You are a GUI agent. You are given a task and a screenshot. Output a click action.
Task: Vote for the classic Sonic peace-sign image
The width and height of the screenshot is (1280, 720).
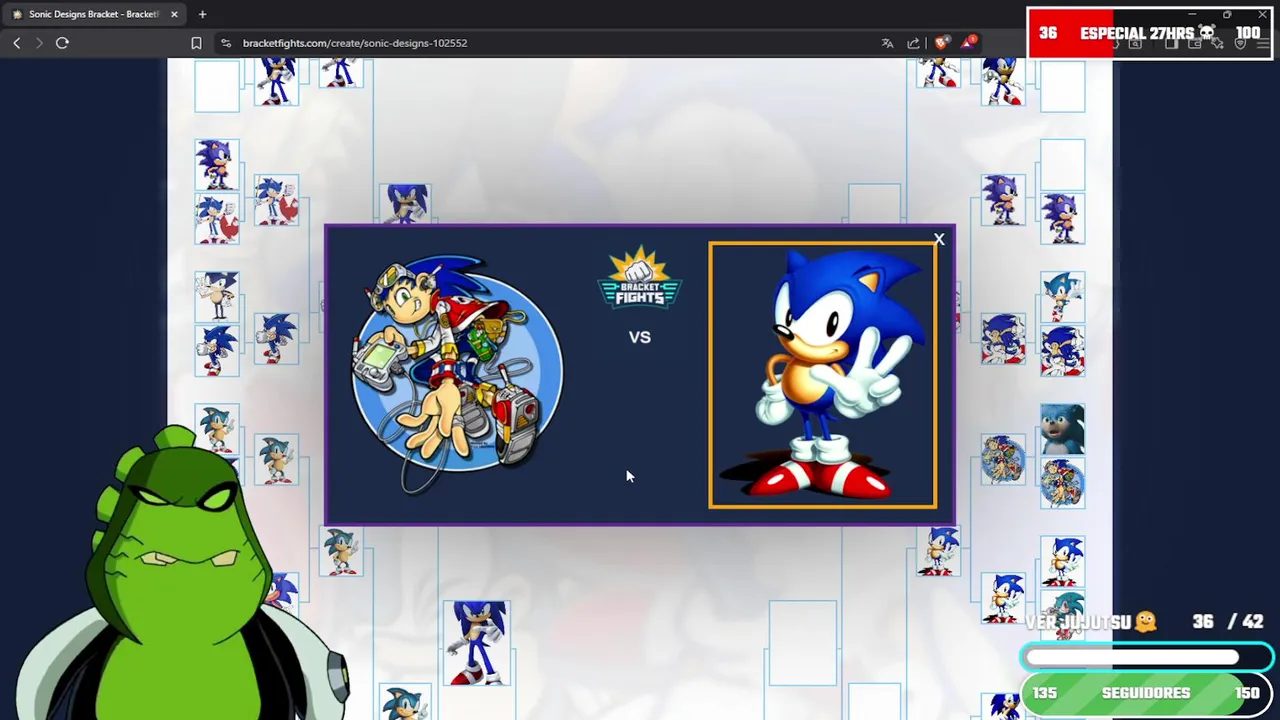(823, 375)
